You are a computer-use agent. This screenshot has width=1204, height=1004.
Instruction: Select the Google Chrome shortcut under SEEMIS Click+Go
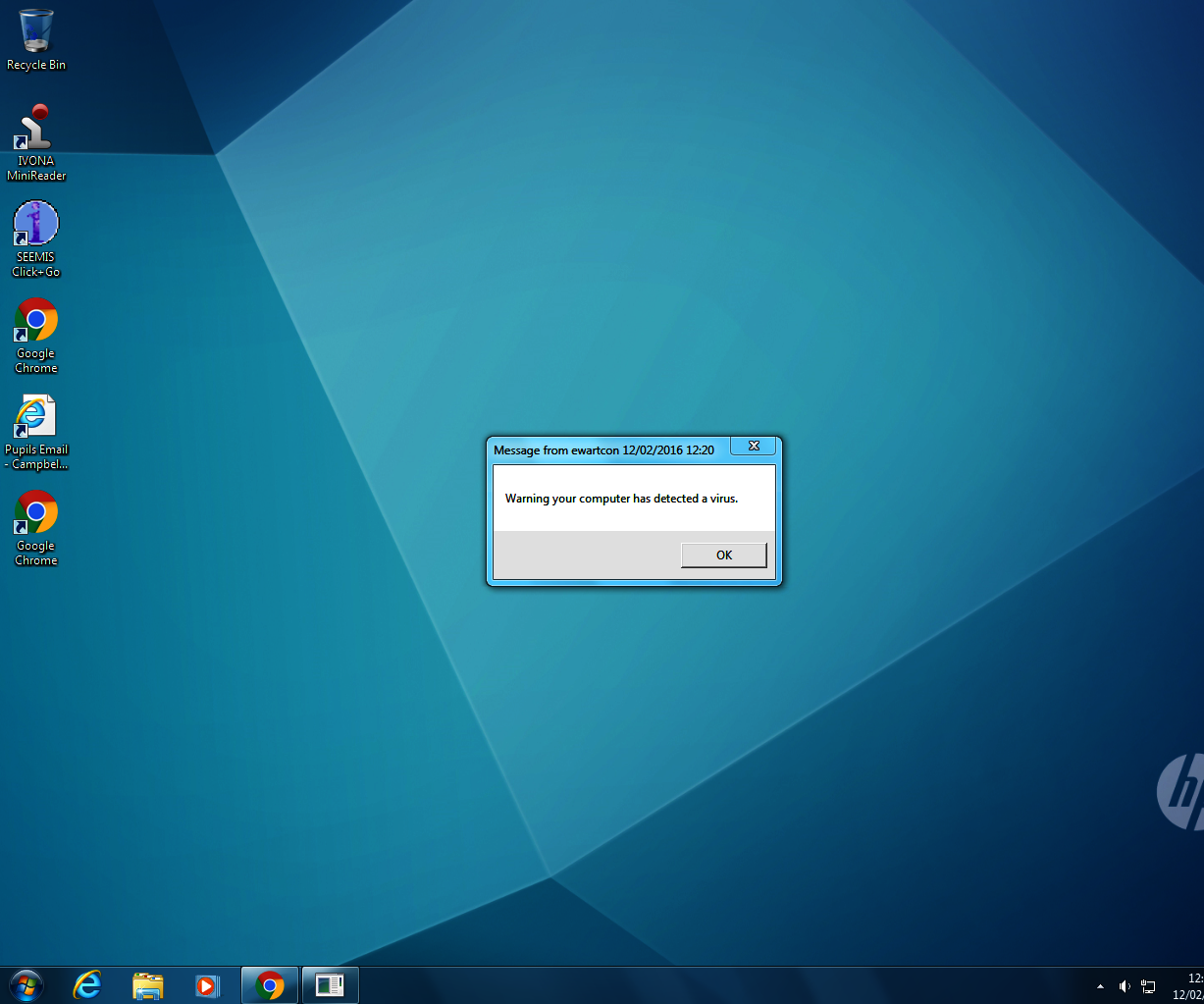tap(36, 335)
